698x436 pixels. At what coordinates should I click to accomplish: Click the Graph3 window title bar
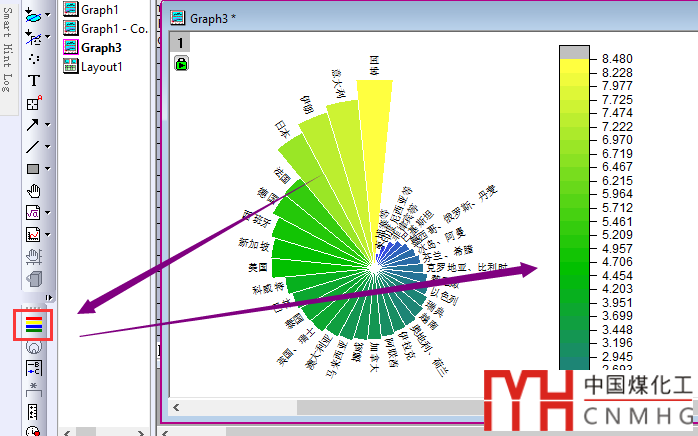point(400,18)
